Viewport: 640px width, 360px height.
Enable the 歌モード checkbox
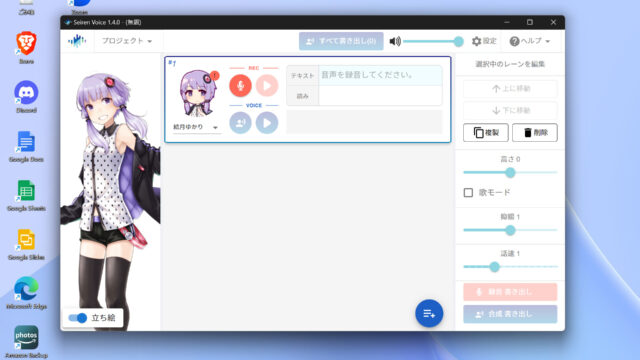(468, 192)
